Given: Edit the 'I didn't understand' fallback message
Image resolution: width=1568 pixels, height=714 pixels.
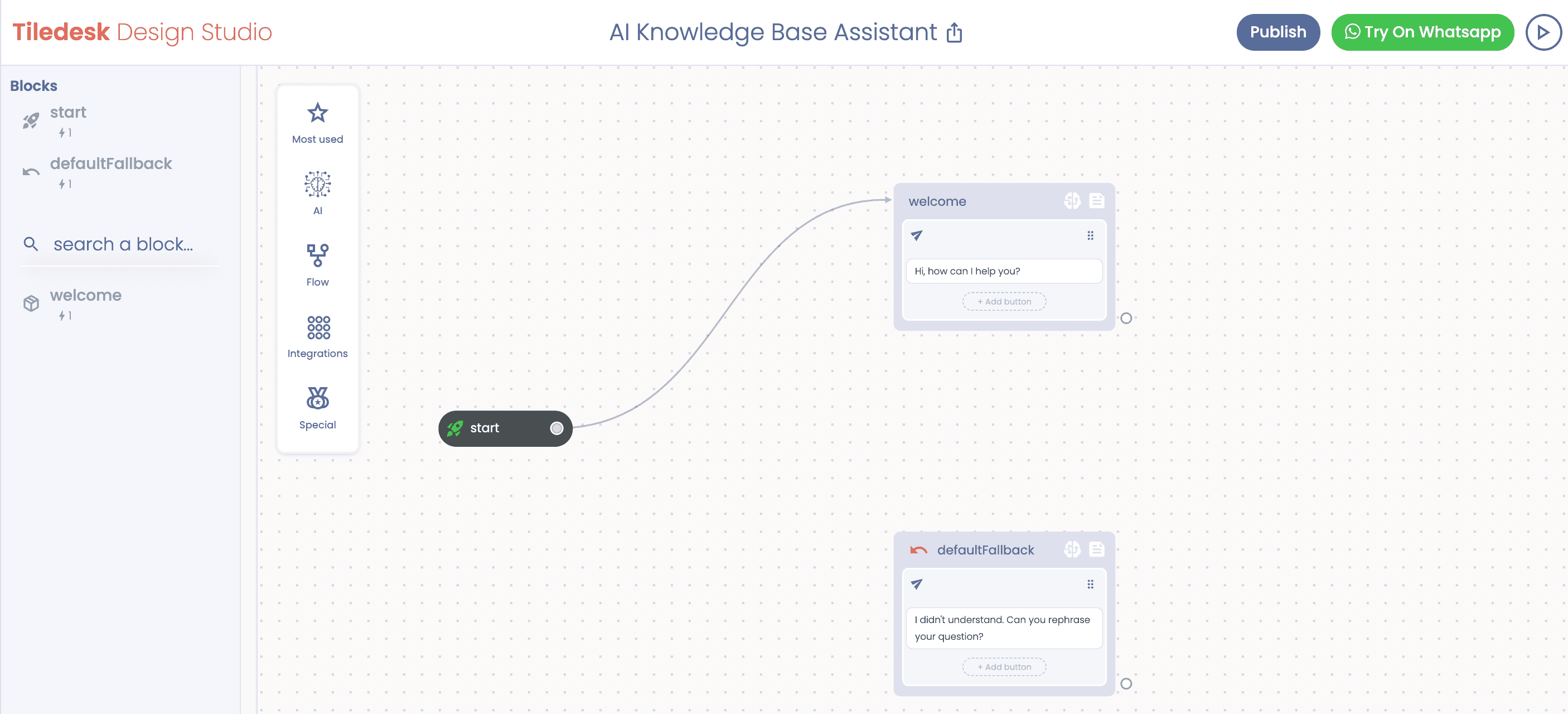Looking at the screenshot, I should 1004,628.
